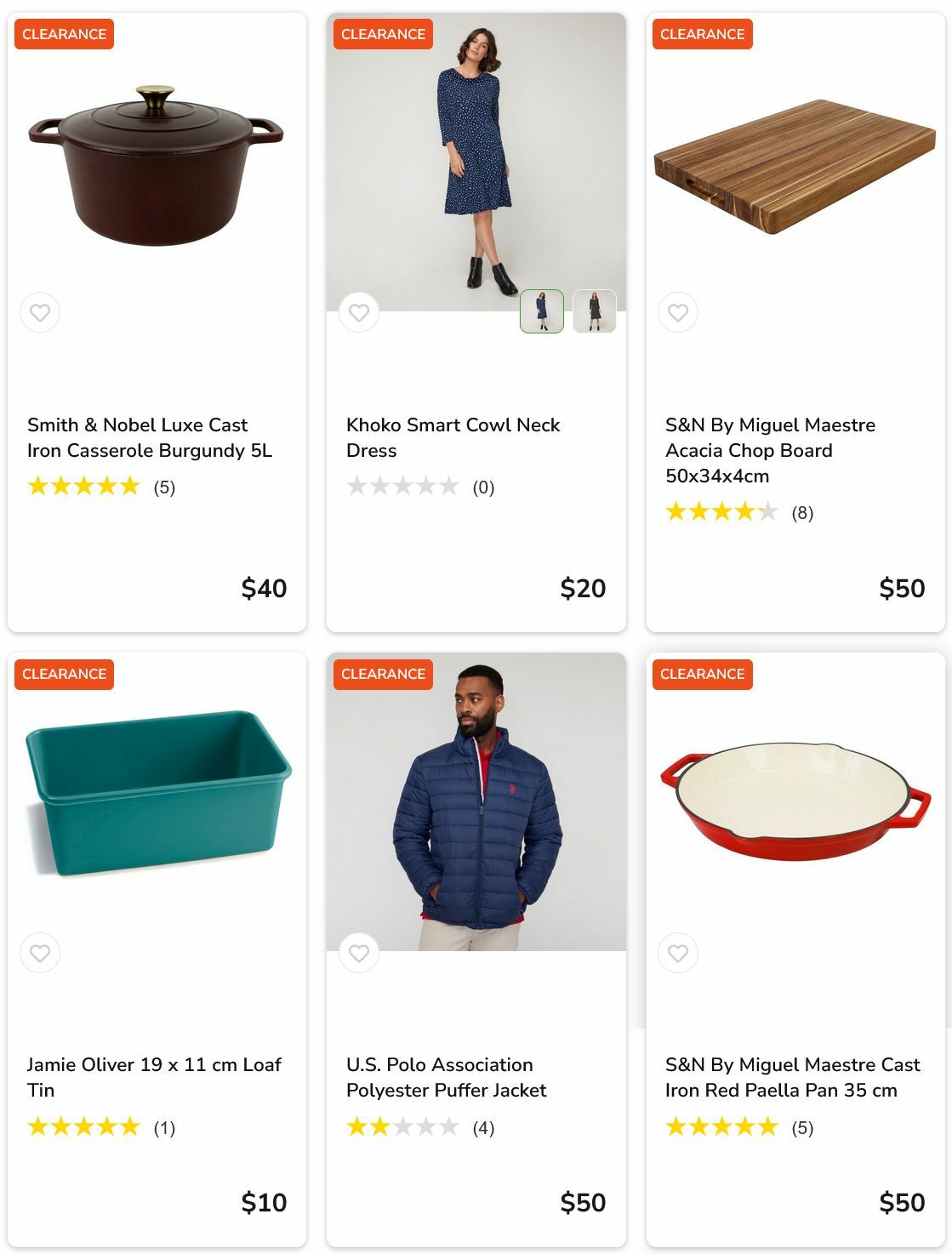The image size is (952, 1254).
Task: View star ratings for the Puffer Jacket
Action: coord(403,1127)
